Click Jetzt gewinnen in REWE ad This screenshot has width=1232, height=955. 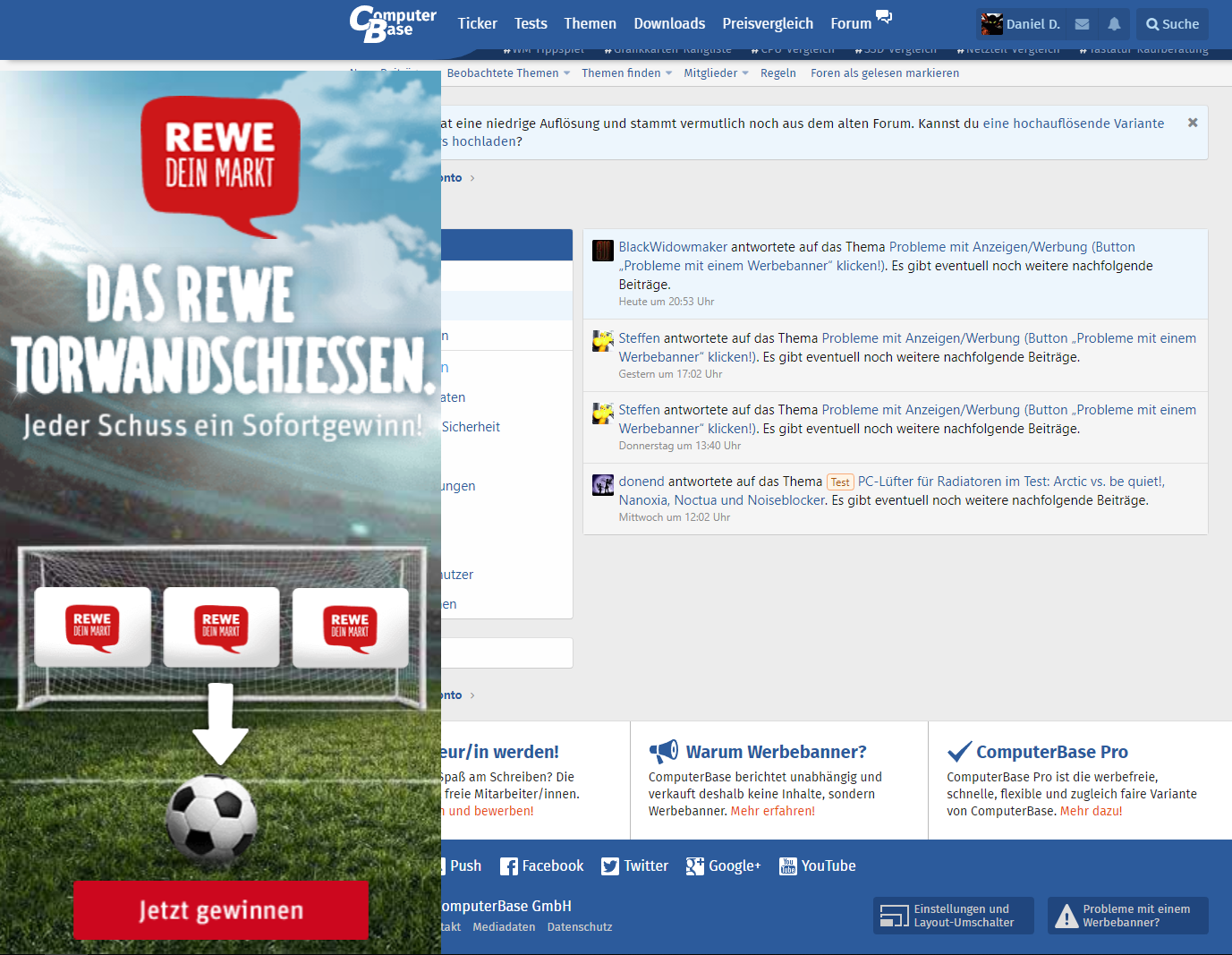point(220,910)
